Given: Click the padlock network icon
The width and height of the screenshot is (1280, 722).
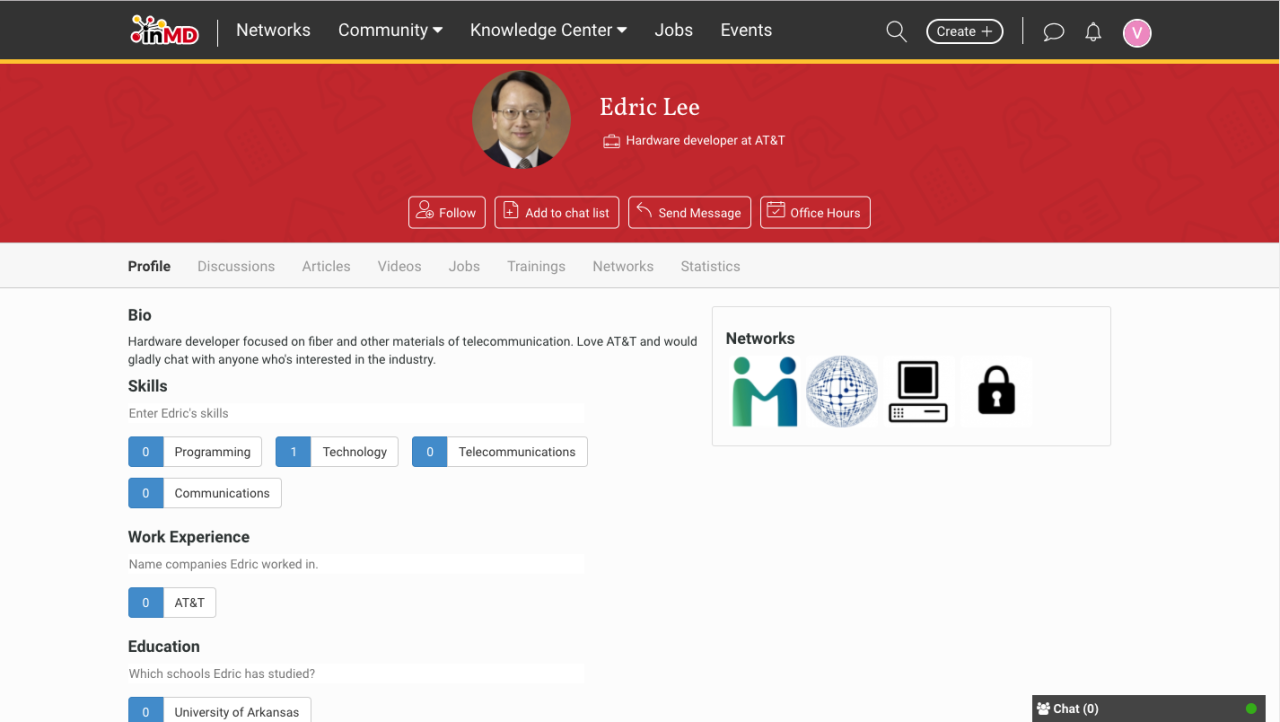Looking at the screenshot, I should pos(996,390).
